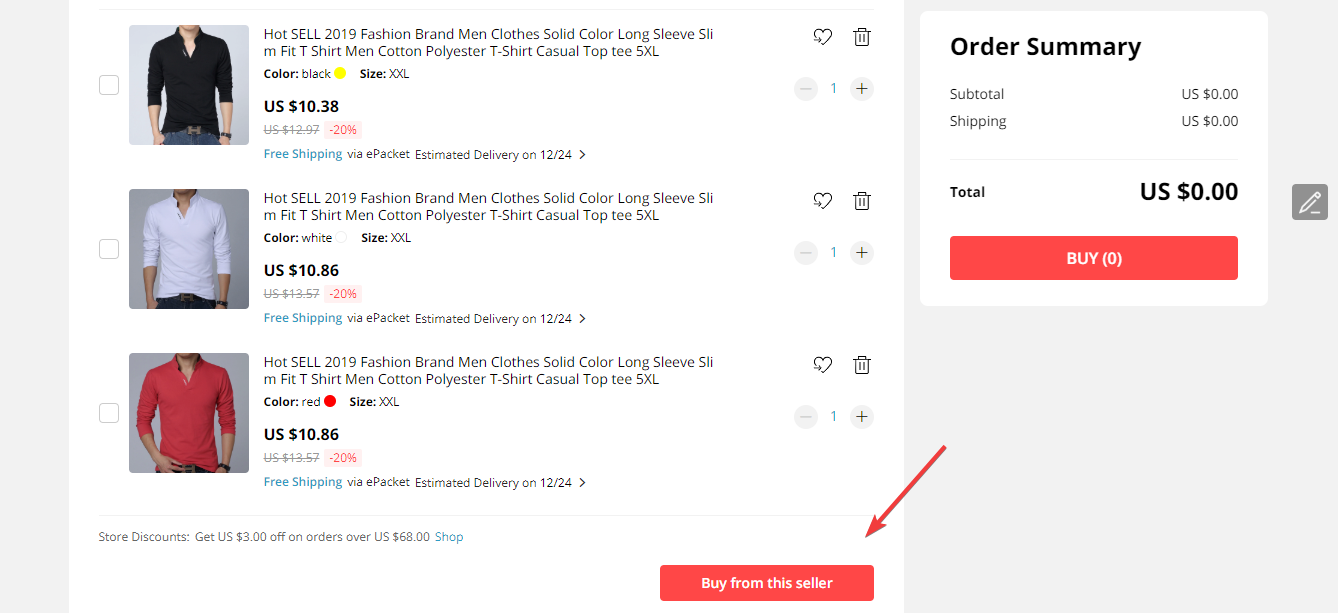This screenshot has width=1338, height=613.
Task: Click the BUY (0) button
Action: tap(1094, 258)
